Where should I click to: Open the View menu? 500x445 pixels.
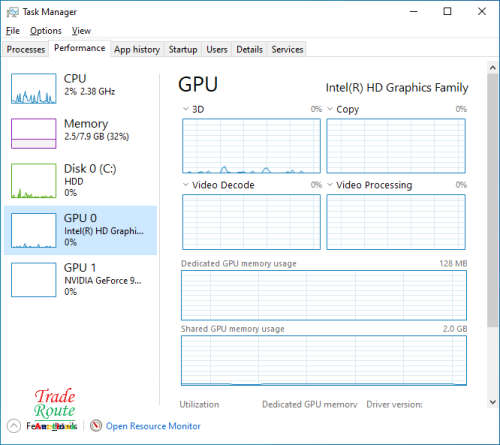[81, 31]
